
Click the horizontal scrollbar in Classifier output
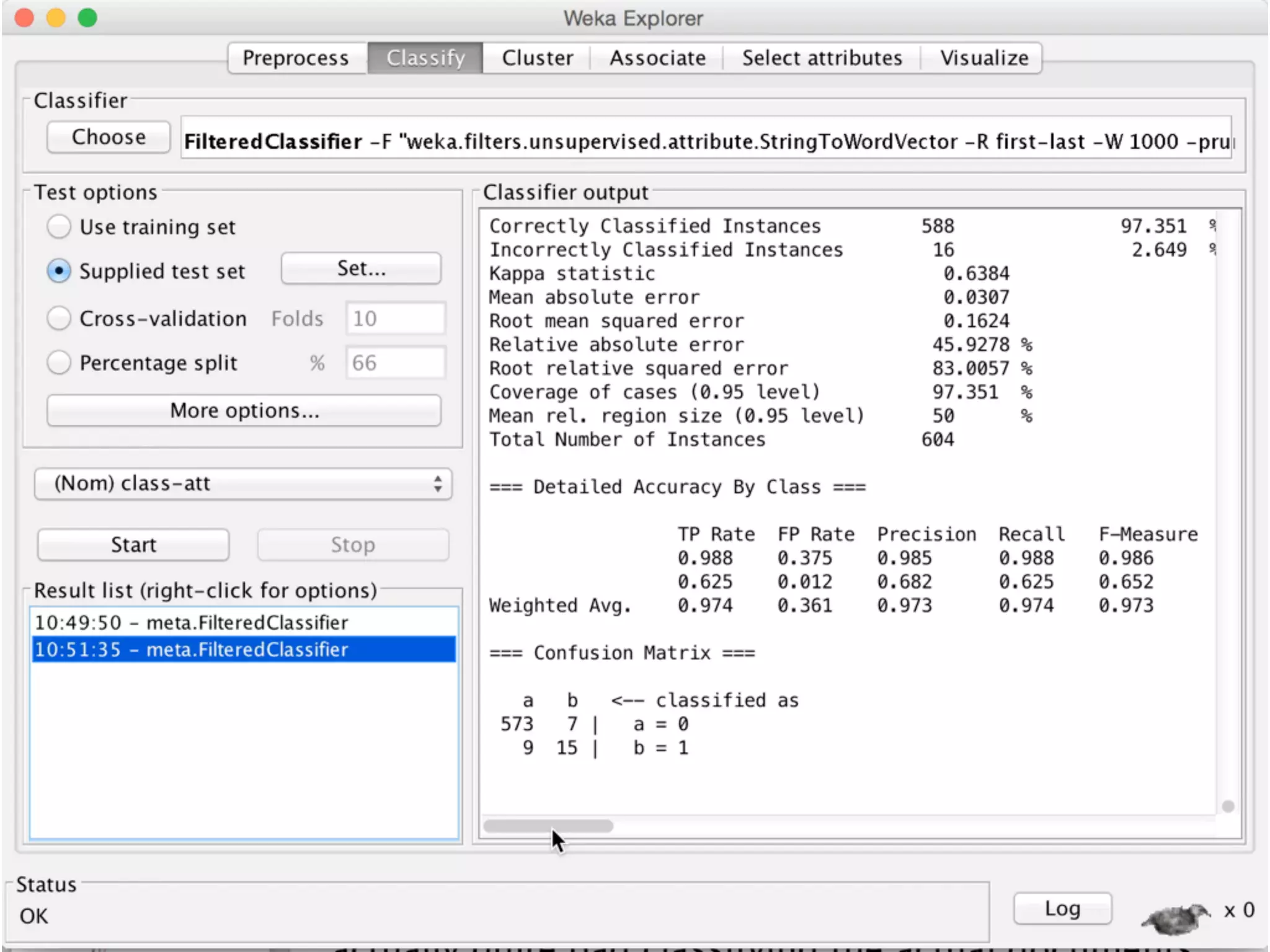point(548,826)
